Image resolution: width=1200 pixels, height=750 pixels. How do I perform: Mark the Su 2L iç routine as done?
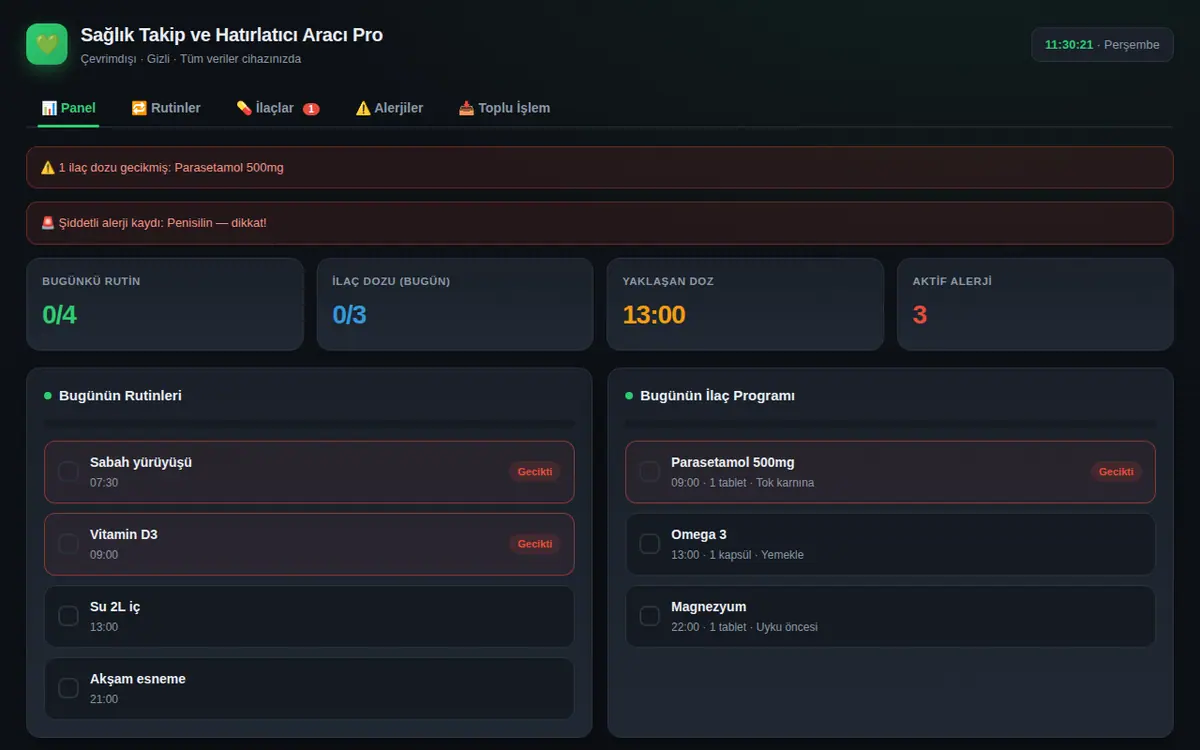point(68,616)
